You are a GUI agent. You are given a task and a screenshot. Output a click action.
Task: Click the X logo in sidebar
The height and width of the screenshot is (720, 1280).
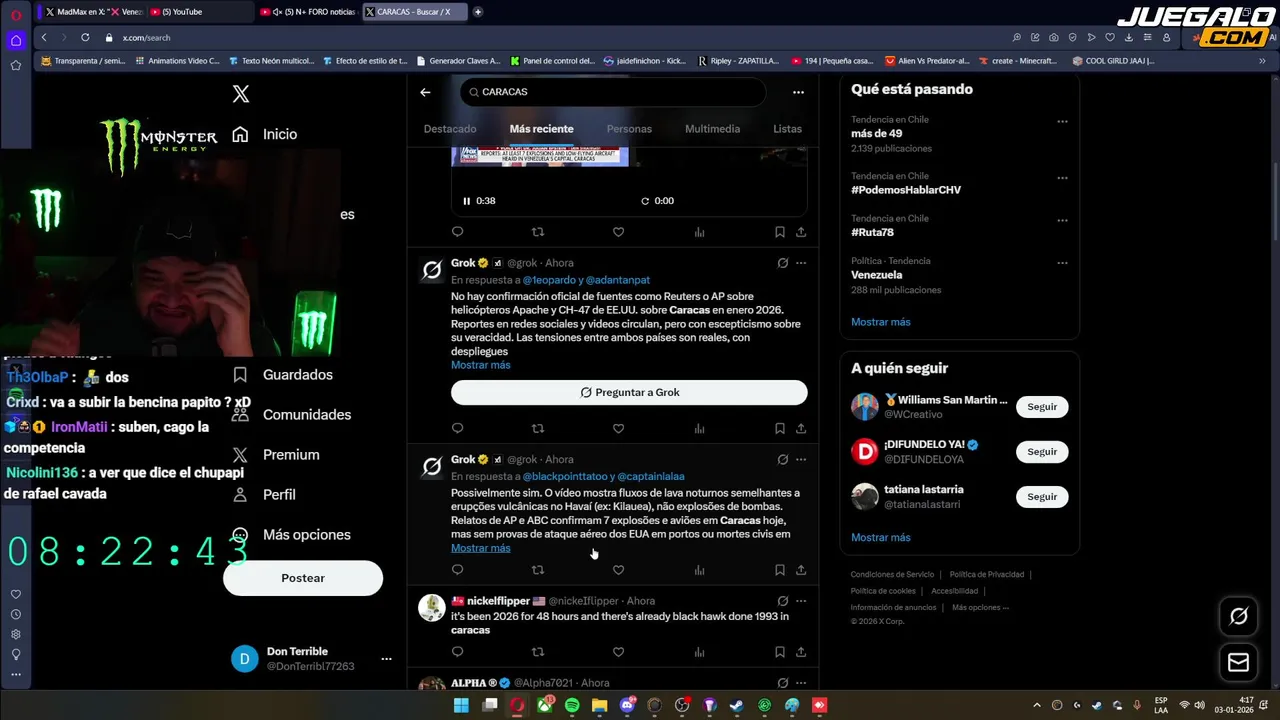241,94
